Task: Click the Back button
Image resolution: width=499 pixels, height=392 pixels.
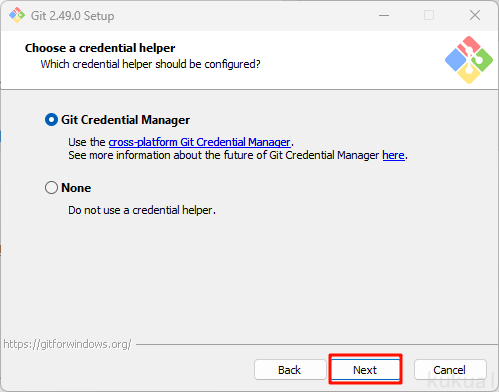Action: 290,370
